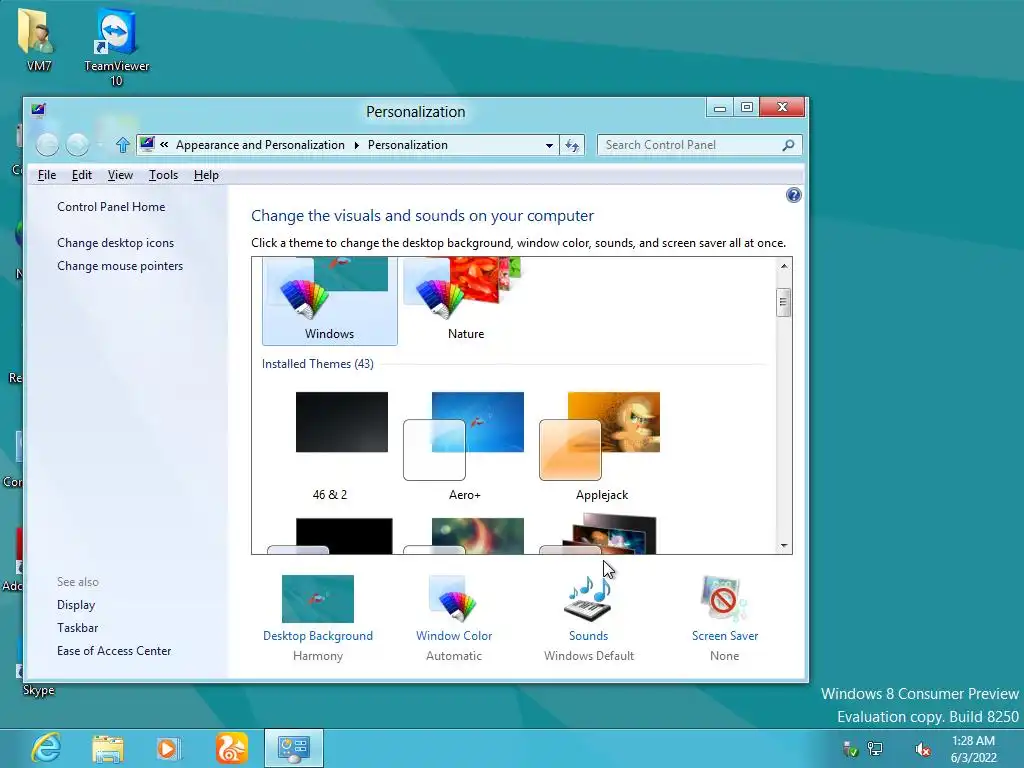Open Change desktop icons link

[x=116, y=243]
